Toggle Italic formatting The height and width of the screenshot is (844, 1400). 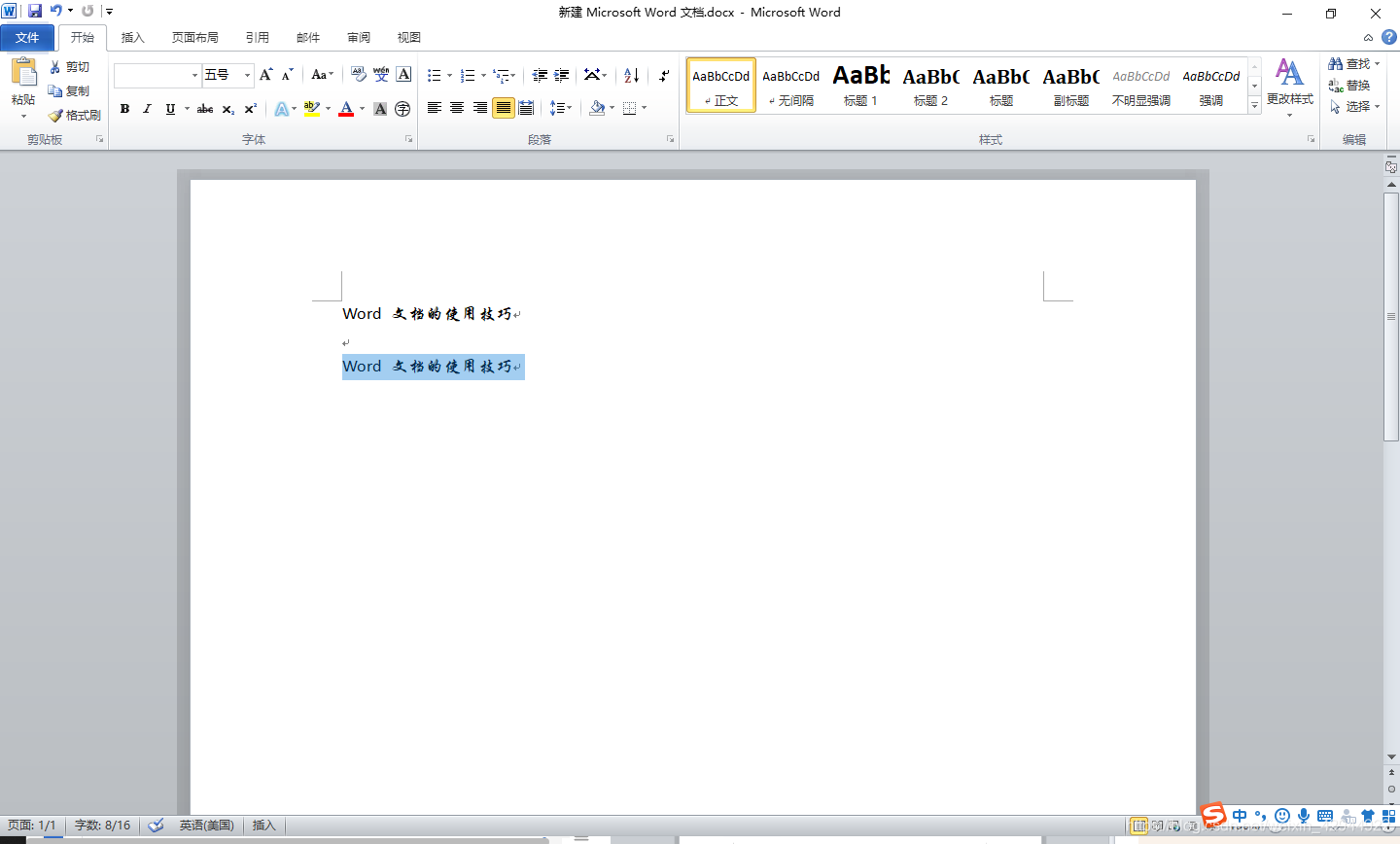click(147, 109)
